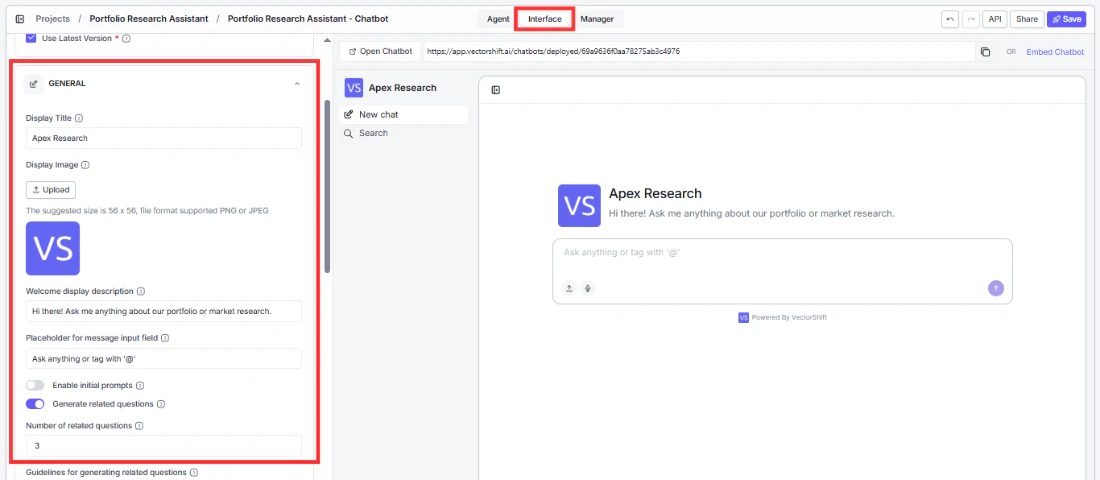1100x480 pixels.
Task: Click the Embed Chatbot link
Action: point(1055,52)
